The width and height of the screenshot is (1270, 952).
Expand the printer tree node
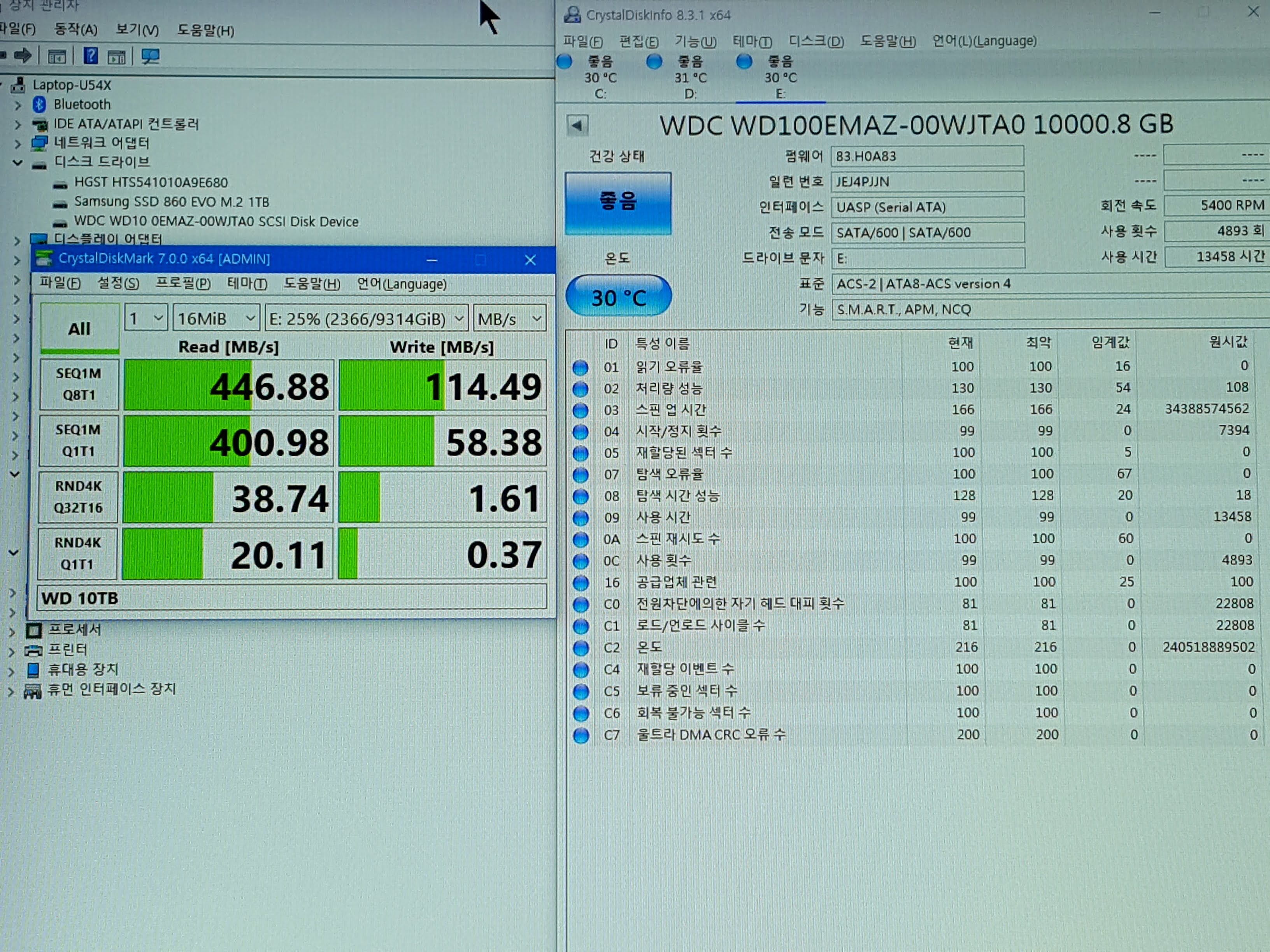pos(12,651)
